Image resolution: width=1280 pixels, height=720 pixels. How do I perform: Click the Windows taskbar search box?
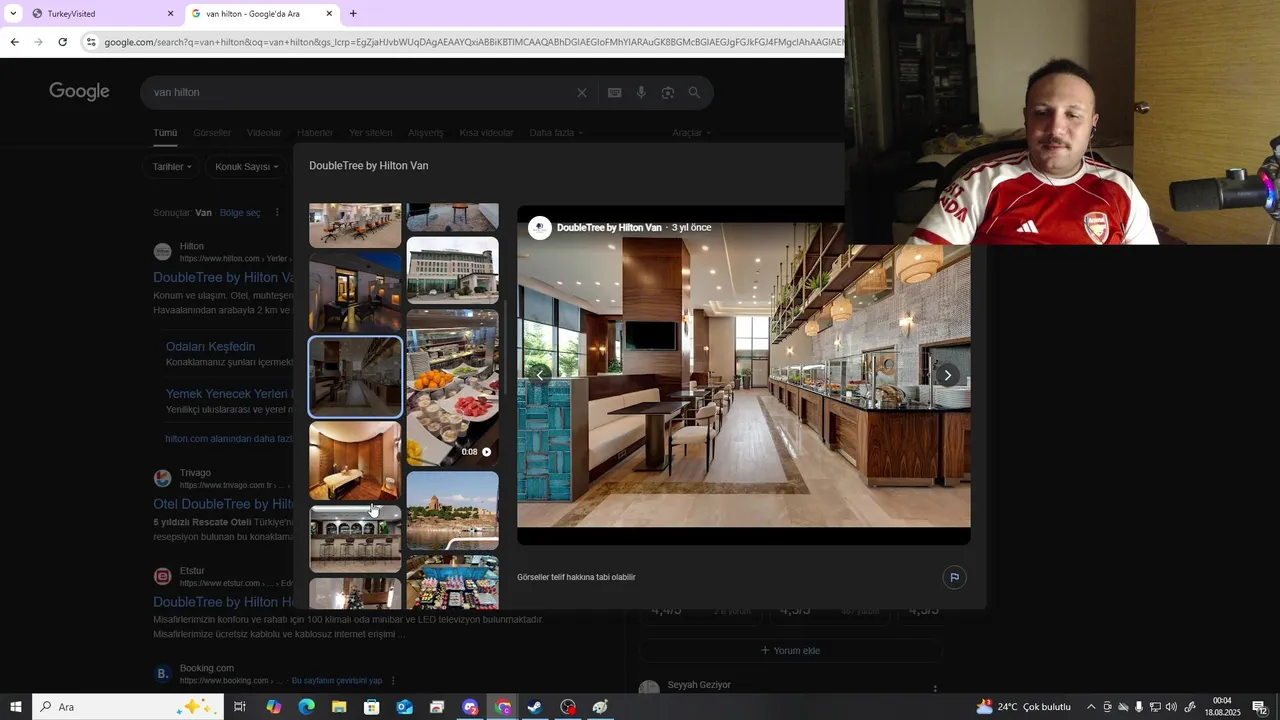point(126,707)
